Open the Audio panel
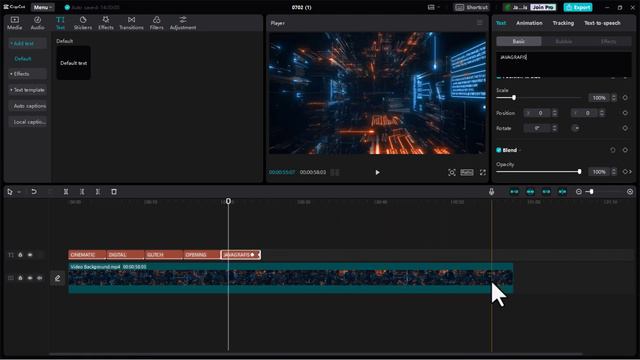Image resolution: width=640 pixels, height=360 pixels. pyautogui.click(x=38, y=23)
